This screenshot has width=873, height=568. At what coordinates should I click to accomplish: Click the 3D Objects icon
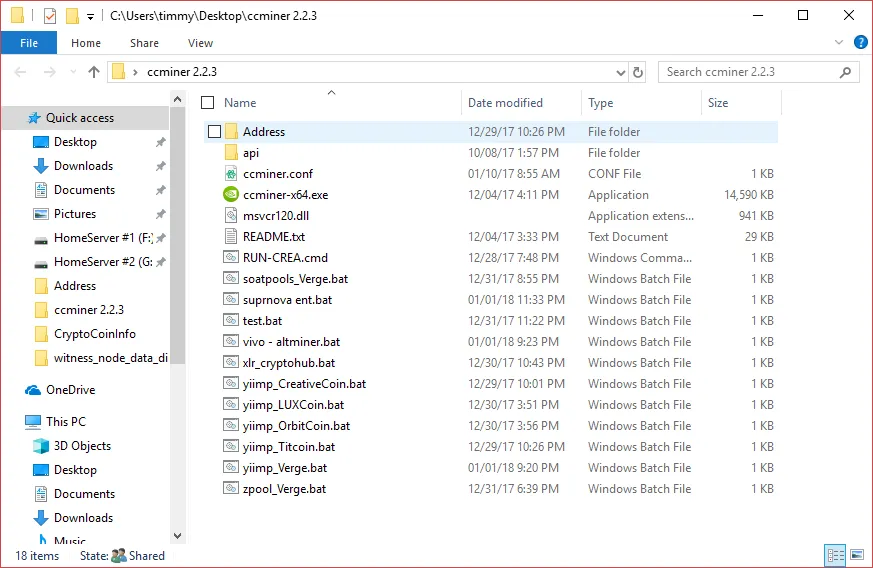(41, 445)
